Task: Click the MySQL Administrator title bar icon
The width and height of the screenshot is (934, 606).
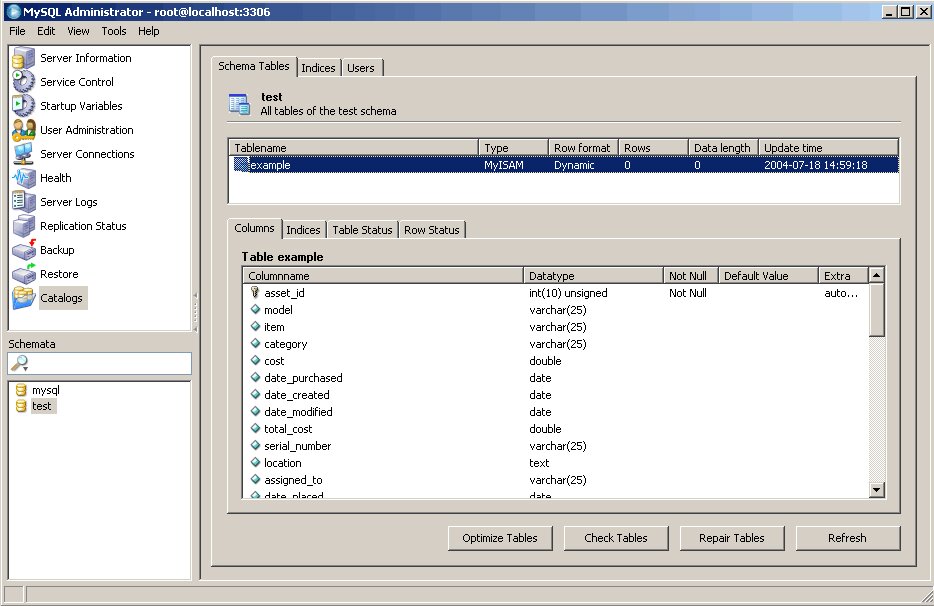Action: pyautogui.click(x=13, y=11)
